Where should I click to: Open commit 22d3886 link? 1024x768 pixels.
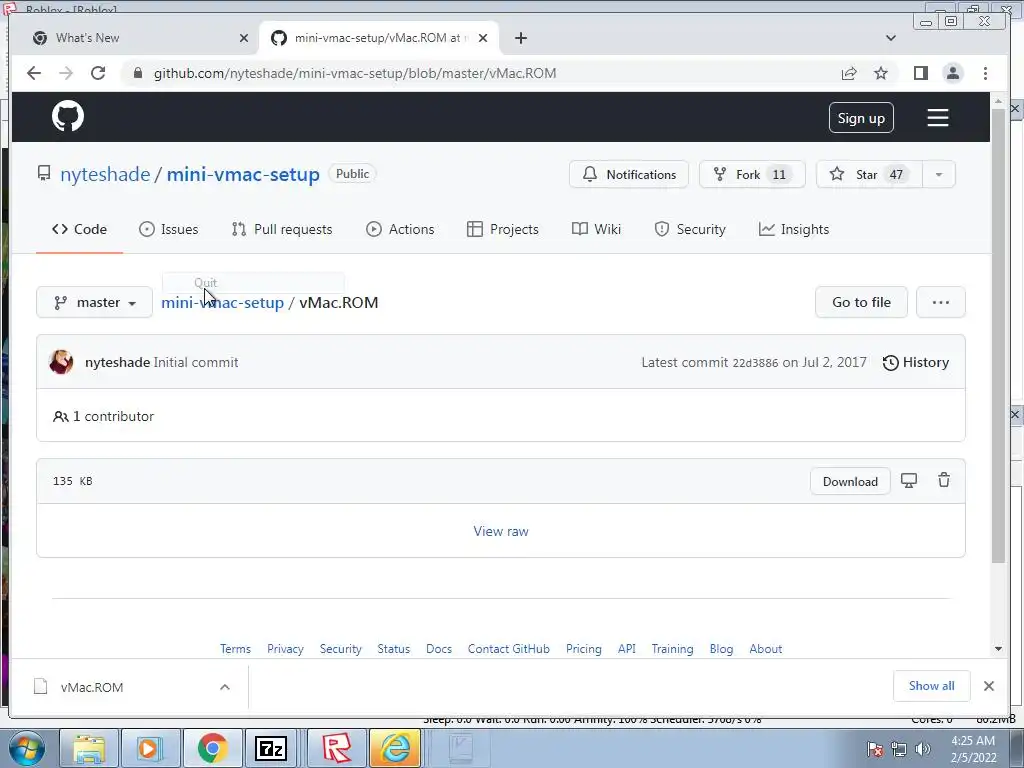(x=755, y=363)
